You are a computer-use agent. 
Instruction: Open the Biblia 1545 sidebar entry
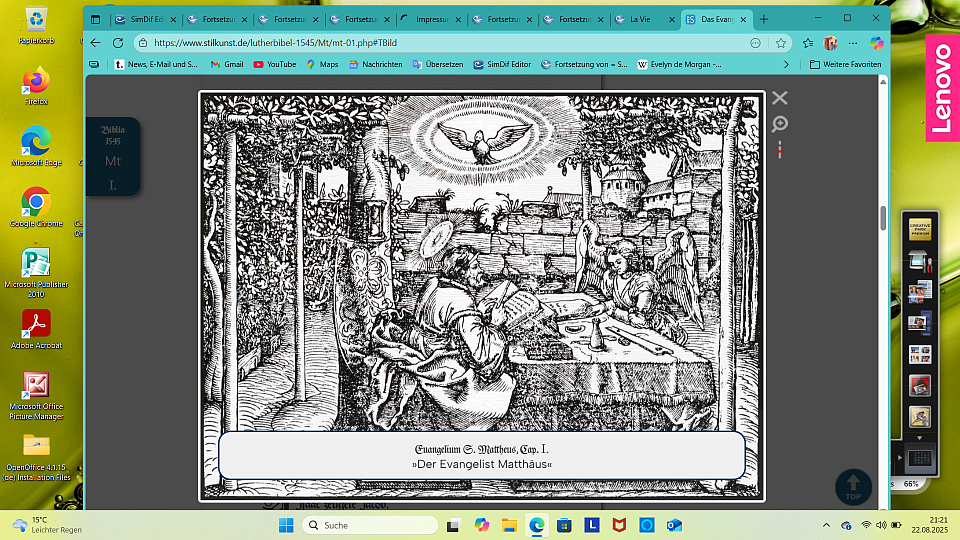(x=113, y=135)
